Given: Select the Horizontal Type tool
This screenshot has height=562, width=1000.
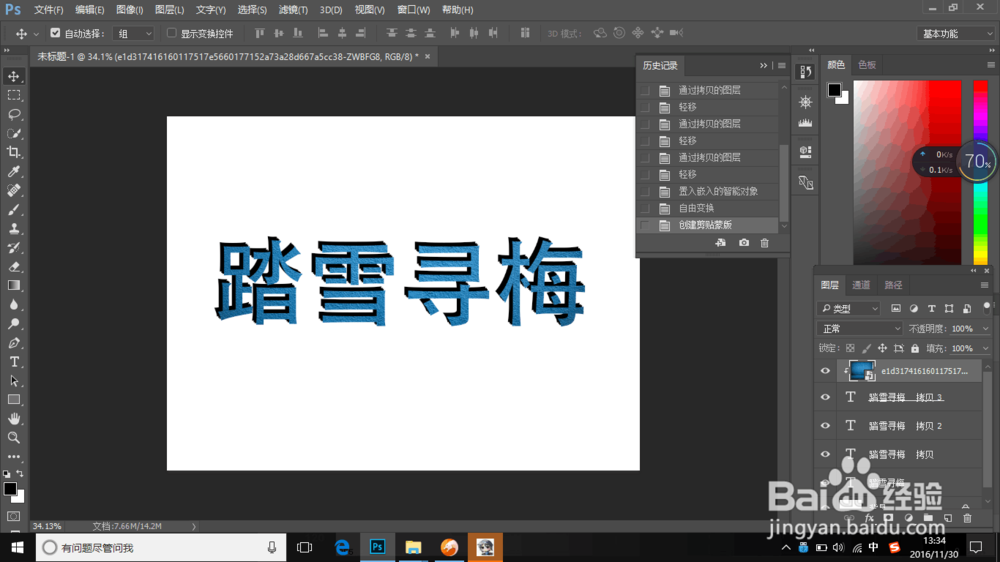Looking at the screenshot, I should (13, 362).
